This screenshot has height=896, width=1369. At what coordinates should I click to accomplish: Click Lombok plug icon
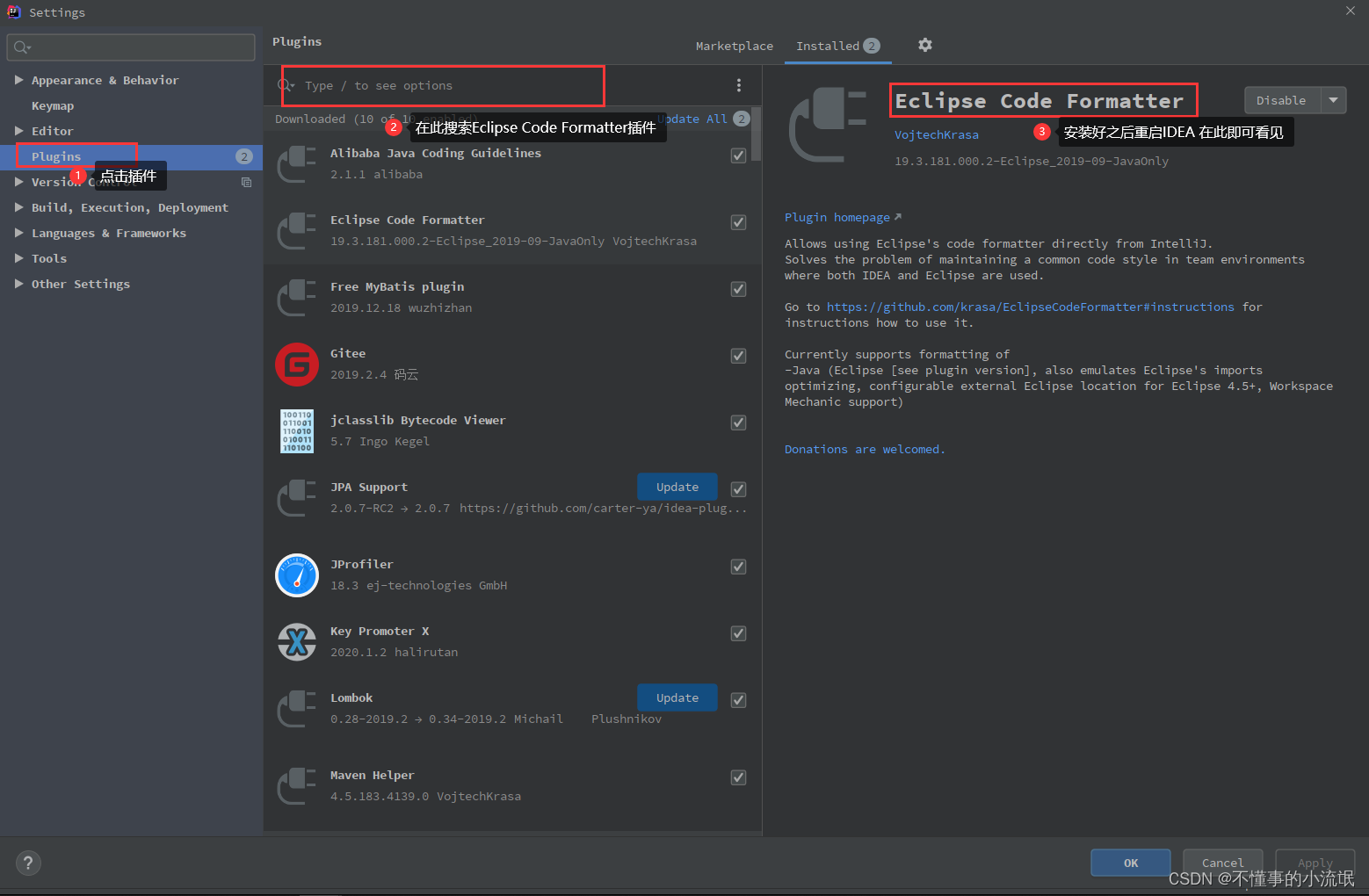(297, 709)
